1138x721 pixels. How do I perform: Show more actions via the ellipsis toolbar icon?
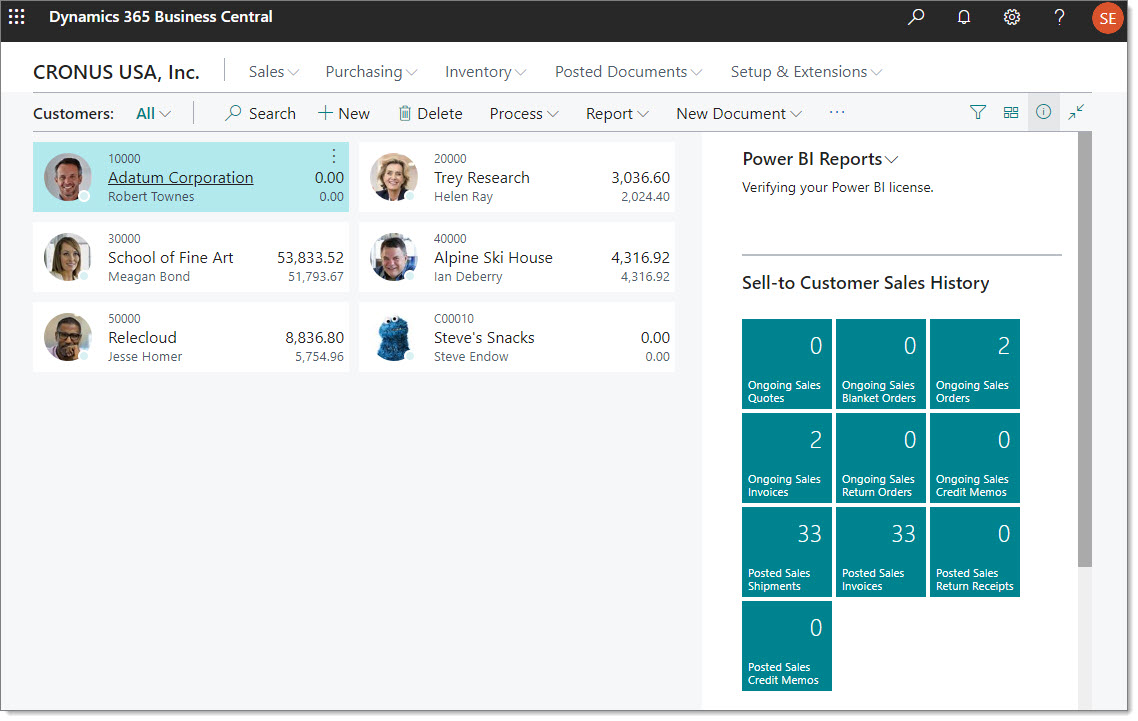(837, 113)
